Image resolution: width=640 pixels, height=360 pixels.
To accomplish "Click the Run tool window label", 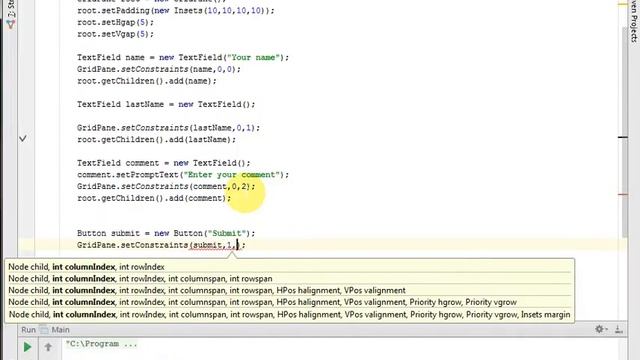I will [29, 329].
